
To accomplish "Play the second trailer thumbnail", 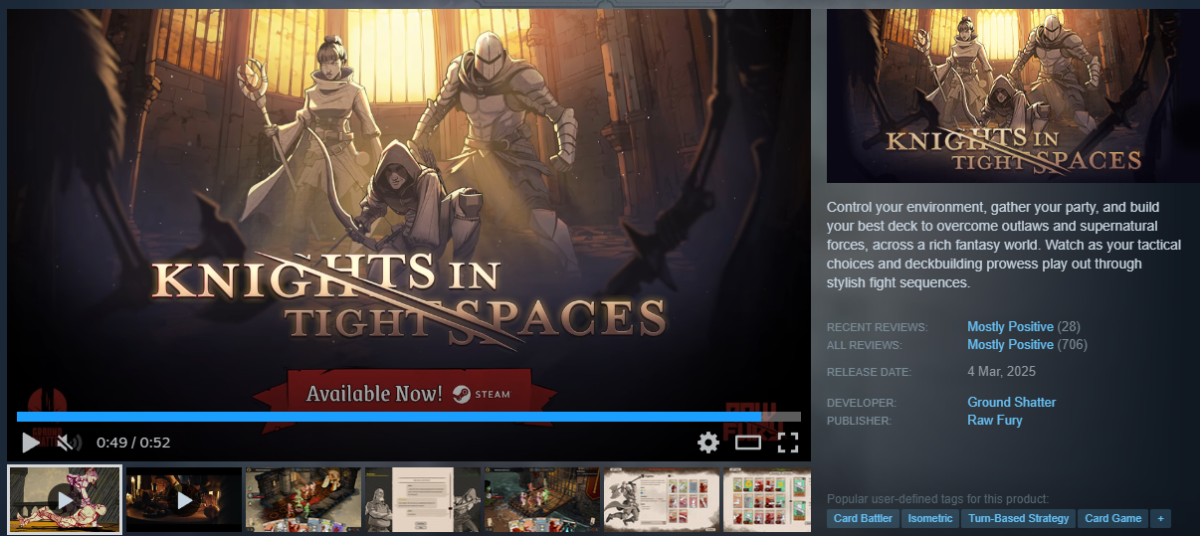I will click(x=184, y=499).
